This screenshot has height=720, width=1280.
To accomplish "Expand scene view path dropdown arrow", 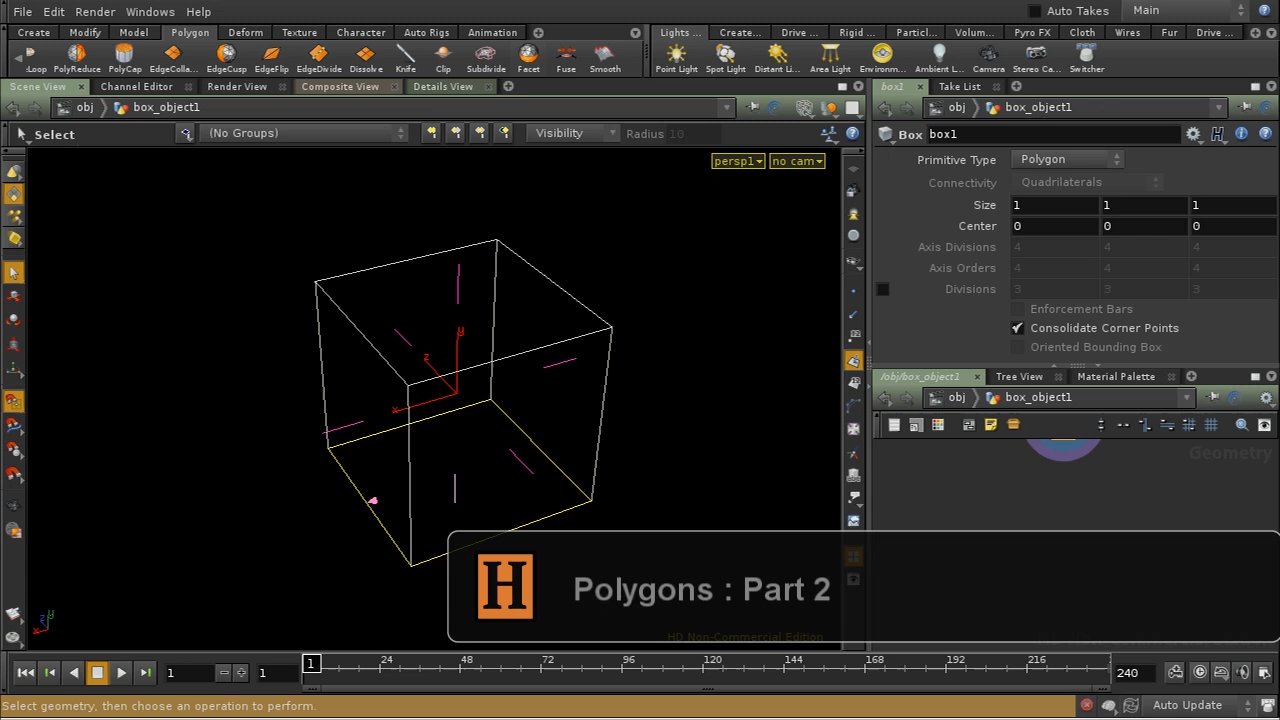I will (x=727, y=108).
